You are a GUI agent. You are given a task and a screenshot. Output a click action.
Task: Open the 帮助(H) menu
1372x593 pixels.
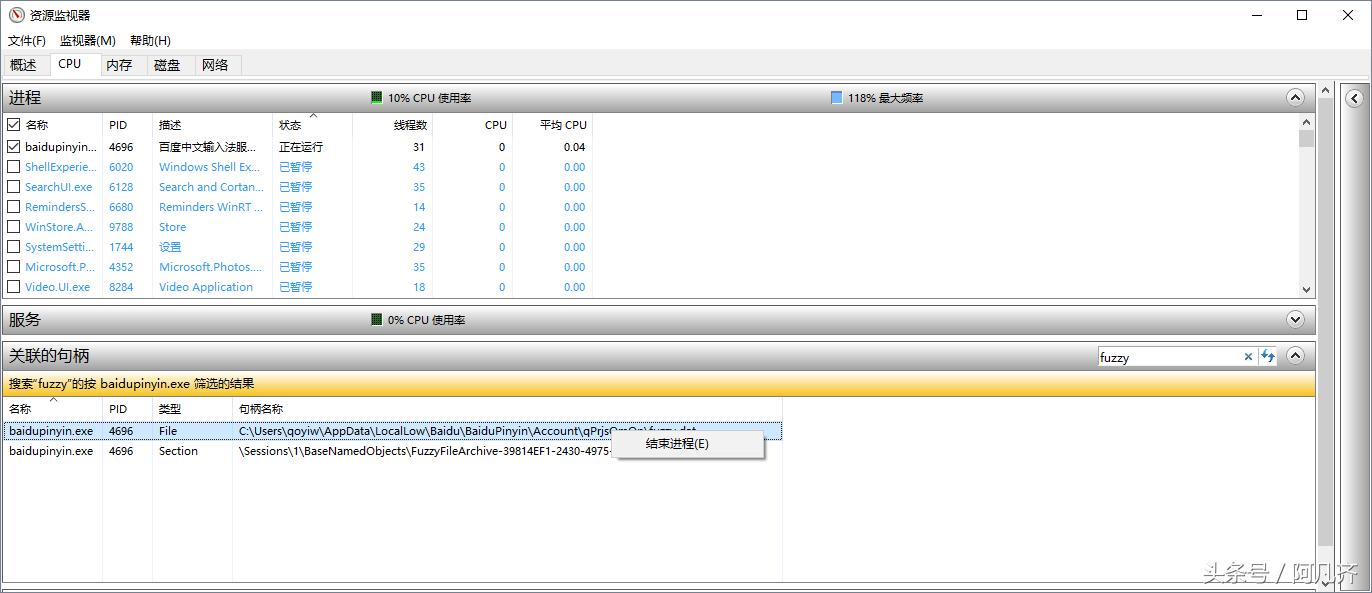click(148, 40)
